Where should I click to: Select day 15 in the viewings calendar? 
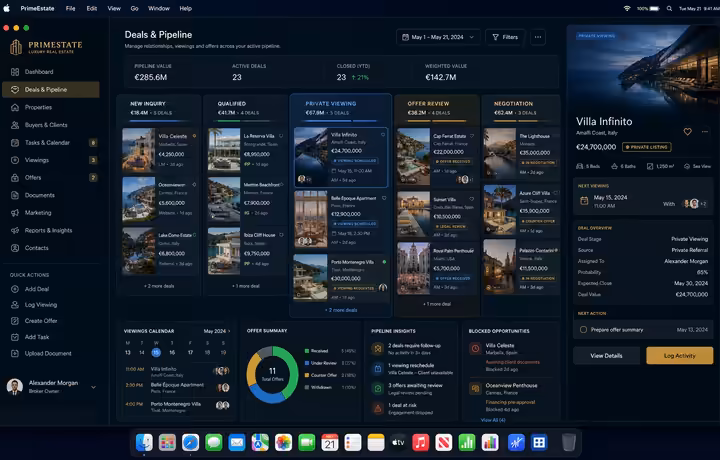[x=156, y=353]
